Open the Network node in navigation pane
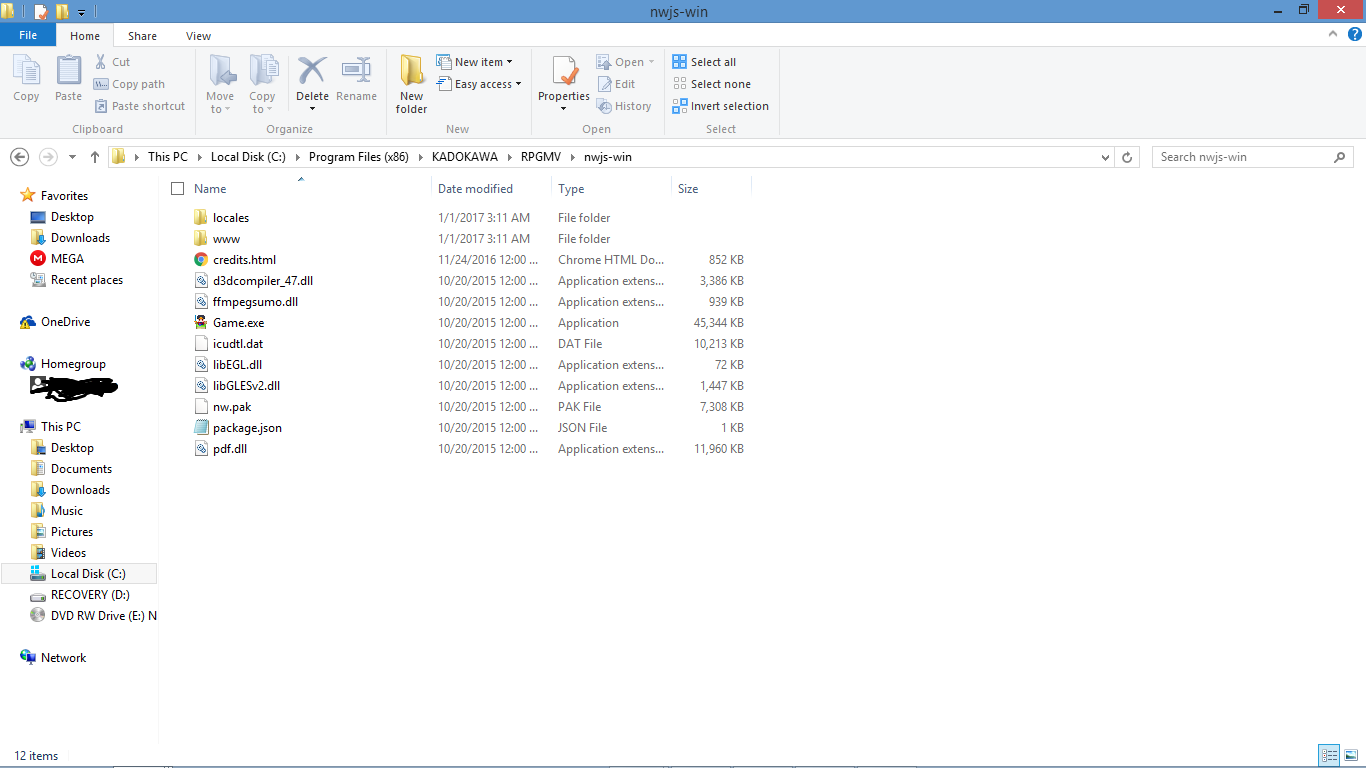The image size is (1366, 768). coord(63,658)
